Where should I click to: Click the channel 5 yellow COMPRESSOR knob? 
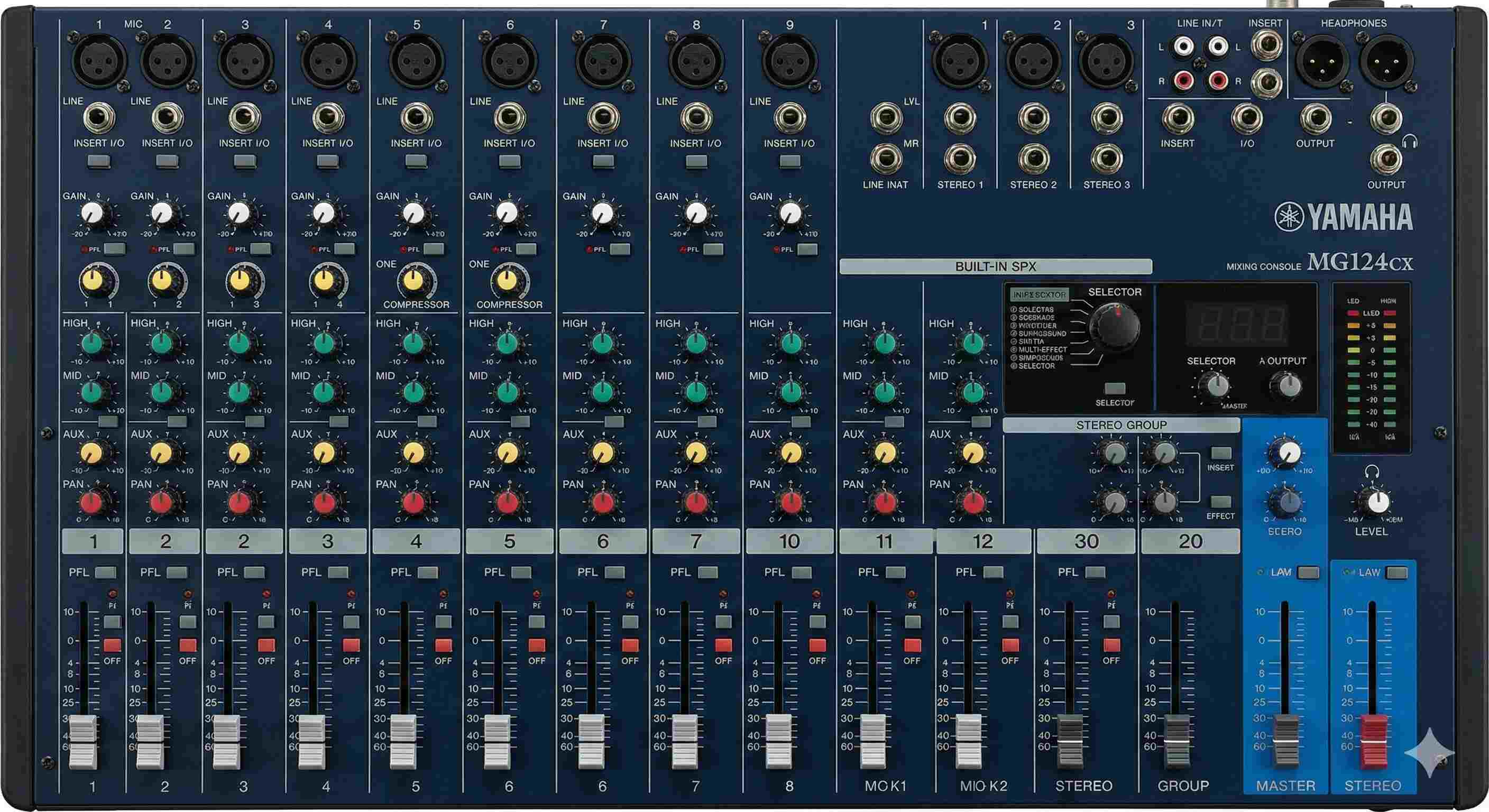[x=413, y=281]
